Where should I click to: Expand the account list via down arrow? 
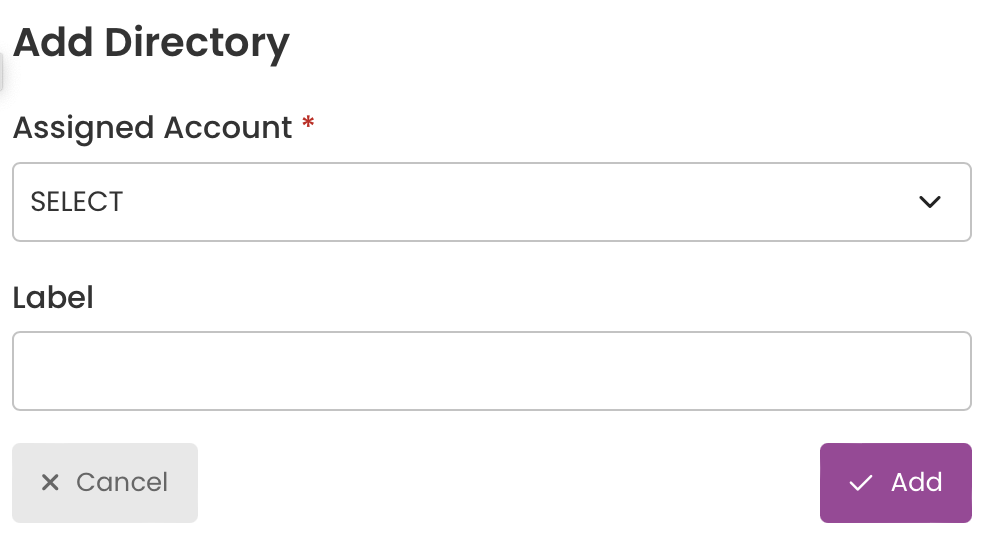tap(929, 202)
